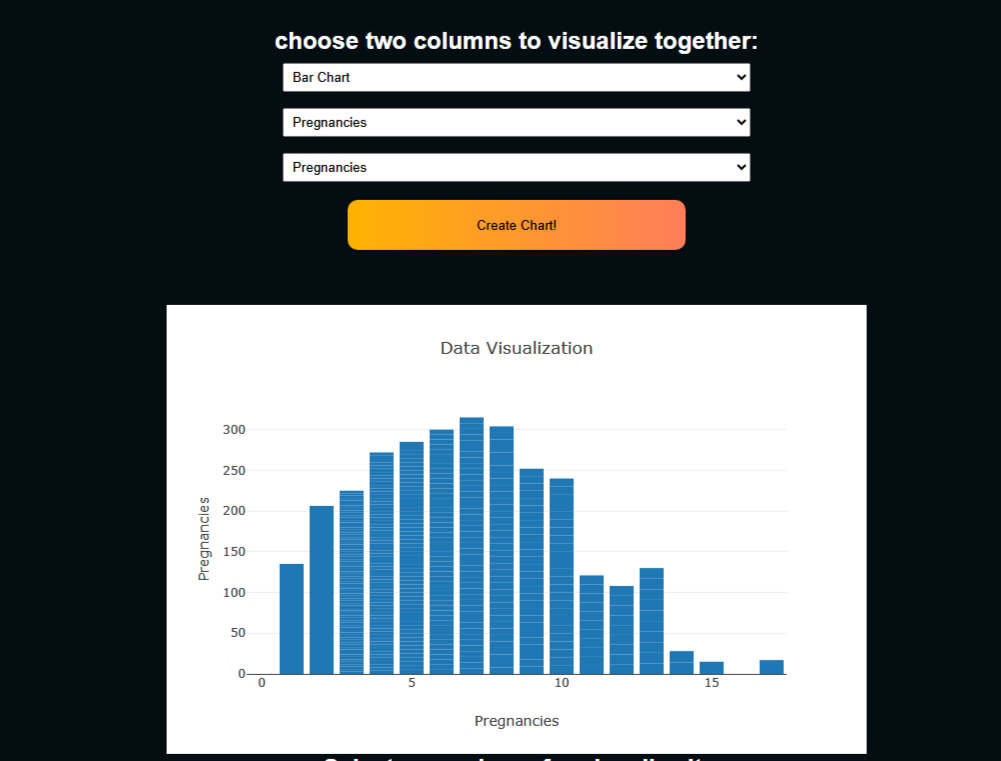Viewport: 1001px width, 761px height.
Task: Click the bar at Pregnancies value 15
Action: [712, 668]
